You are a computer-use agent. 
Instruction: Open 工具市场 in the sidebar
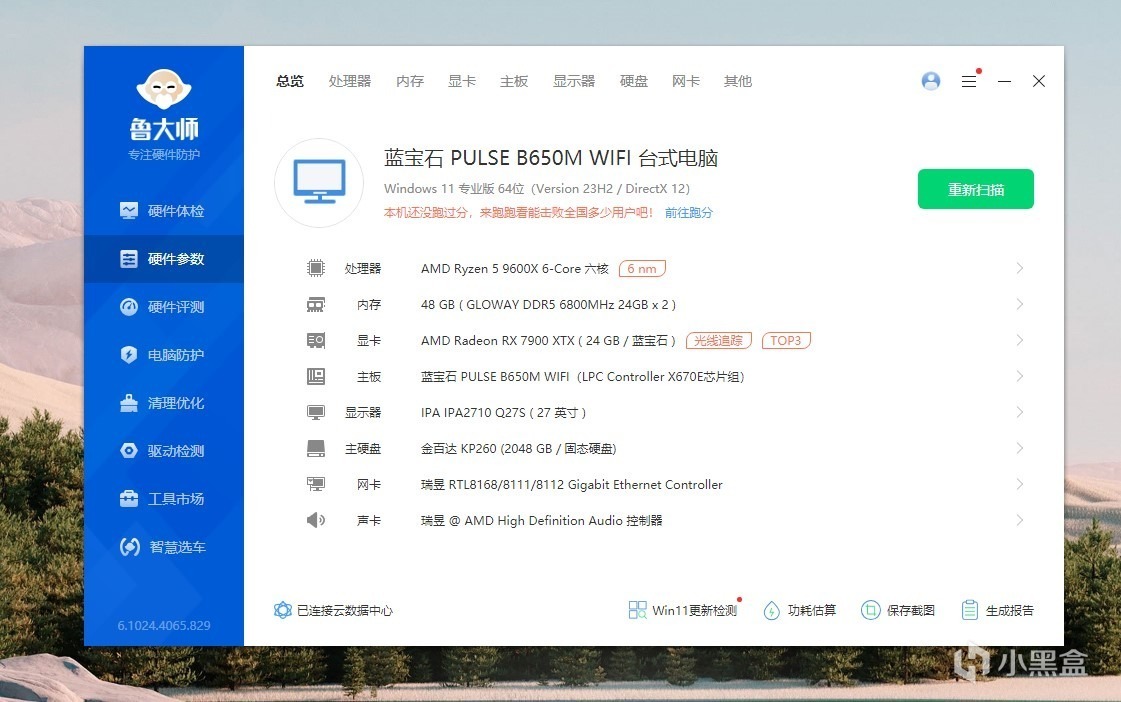pos(164,499)
